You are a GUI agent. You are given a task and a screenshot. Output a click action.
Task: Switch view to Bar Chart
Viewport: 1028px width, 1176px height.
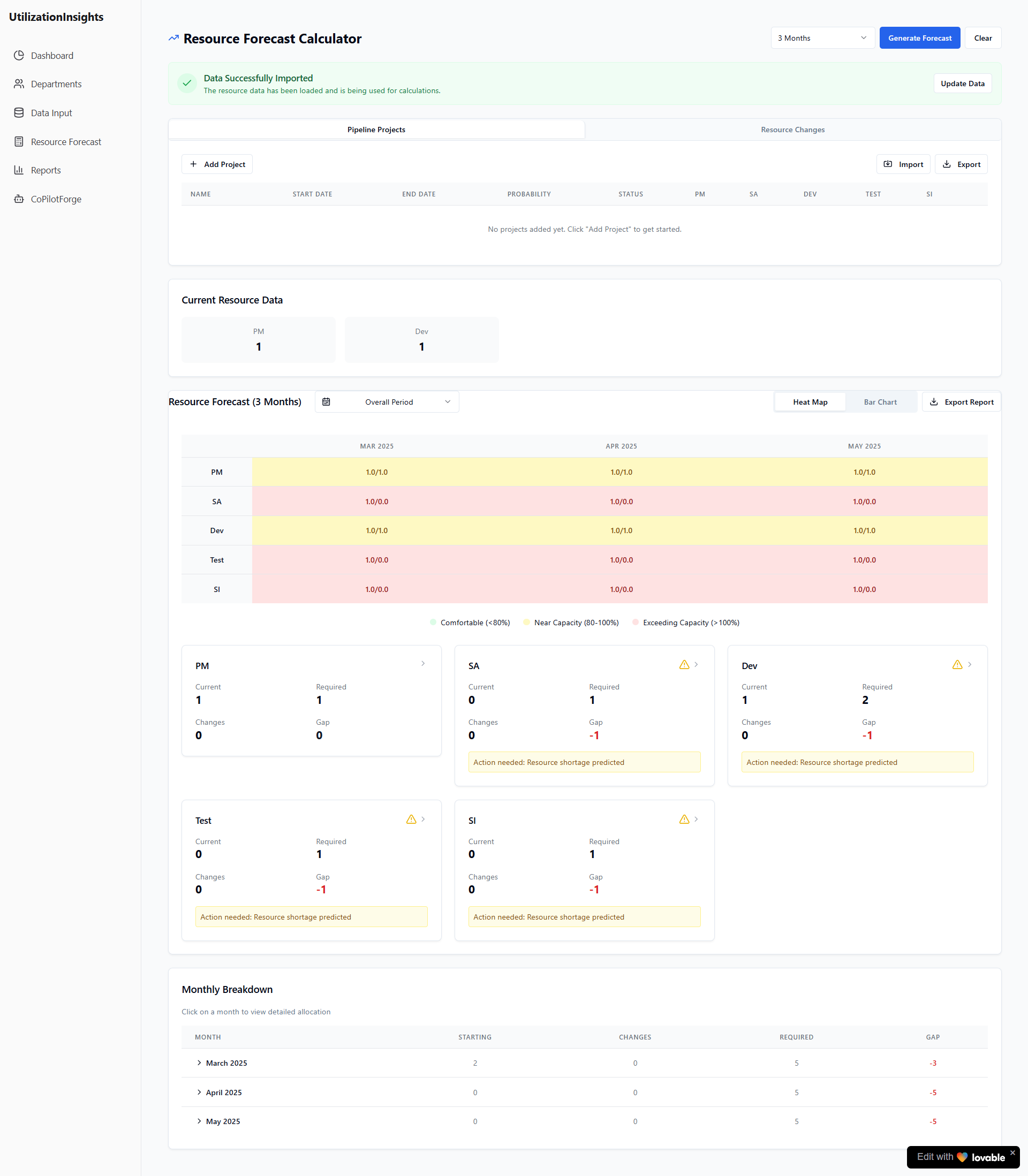(880, 402)
